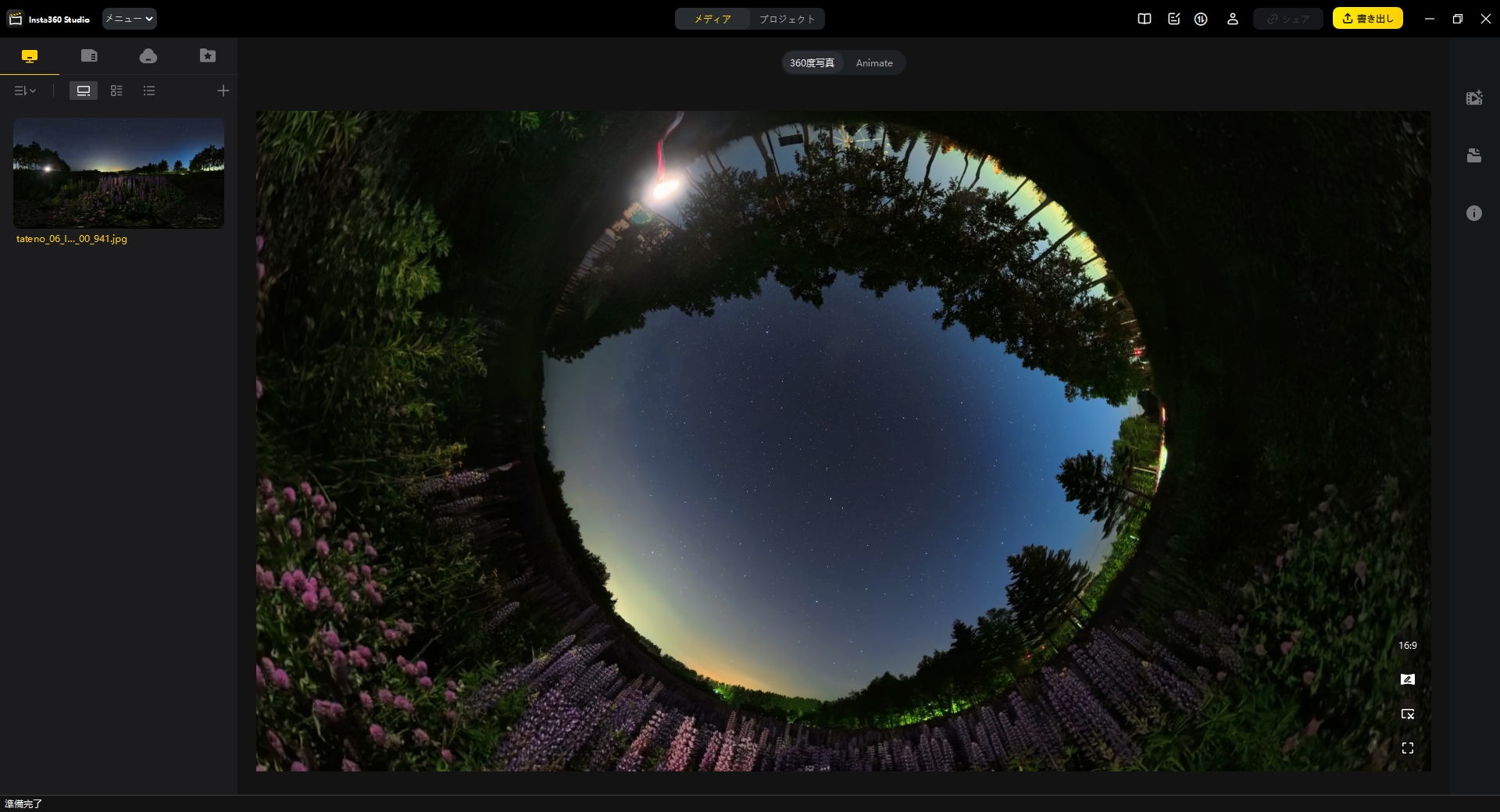
Task: Toggle the dual-pane layout icon in title bar
Action: click(x=1144, y=19)
